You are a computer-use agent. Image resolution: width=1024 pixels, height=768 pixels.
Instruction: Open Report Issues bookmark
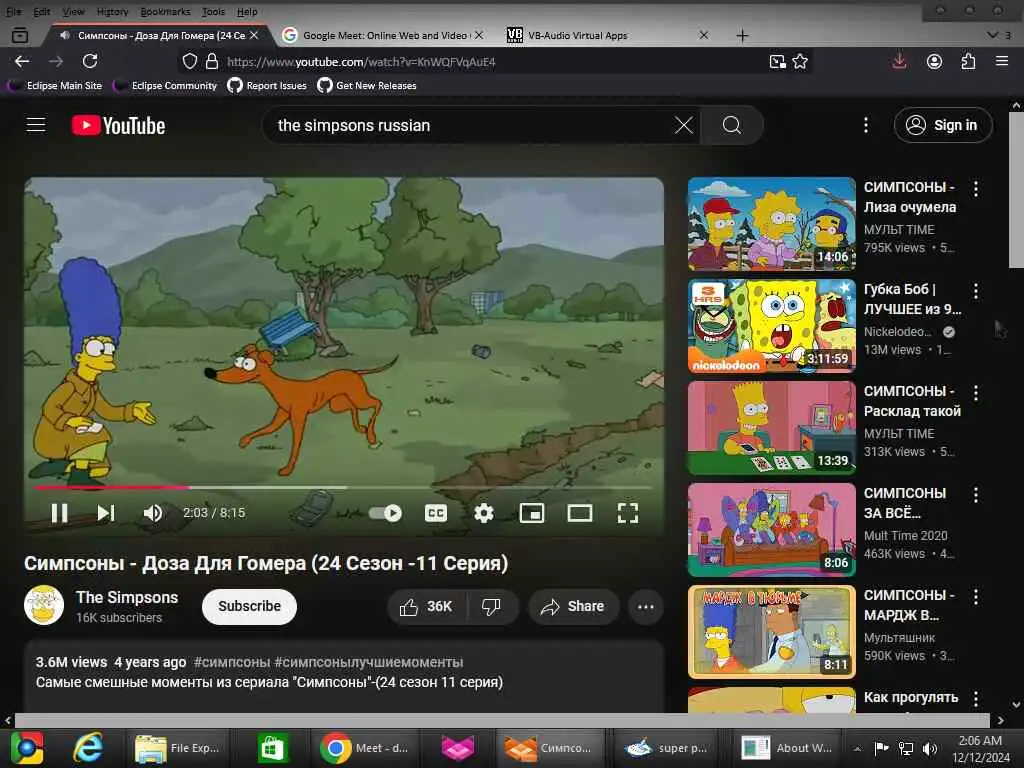[x=267, y=85]
